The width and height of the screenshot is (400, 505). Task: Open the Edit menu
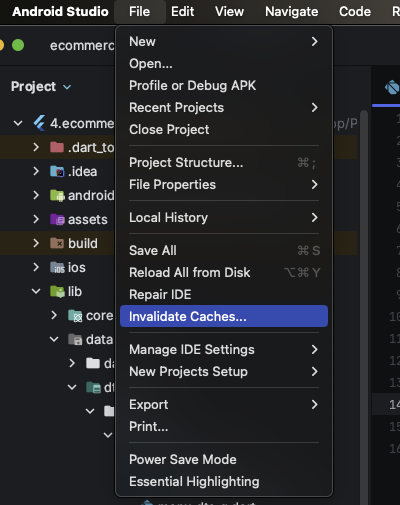(182, 12)
